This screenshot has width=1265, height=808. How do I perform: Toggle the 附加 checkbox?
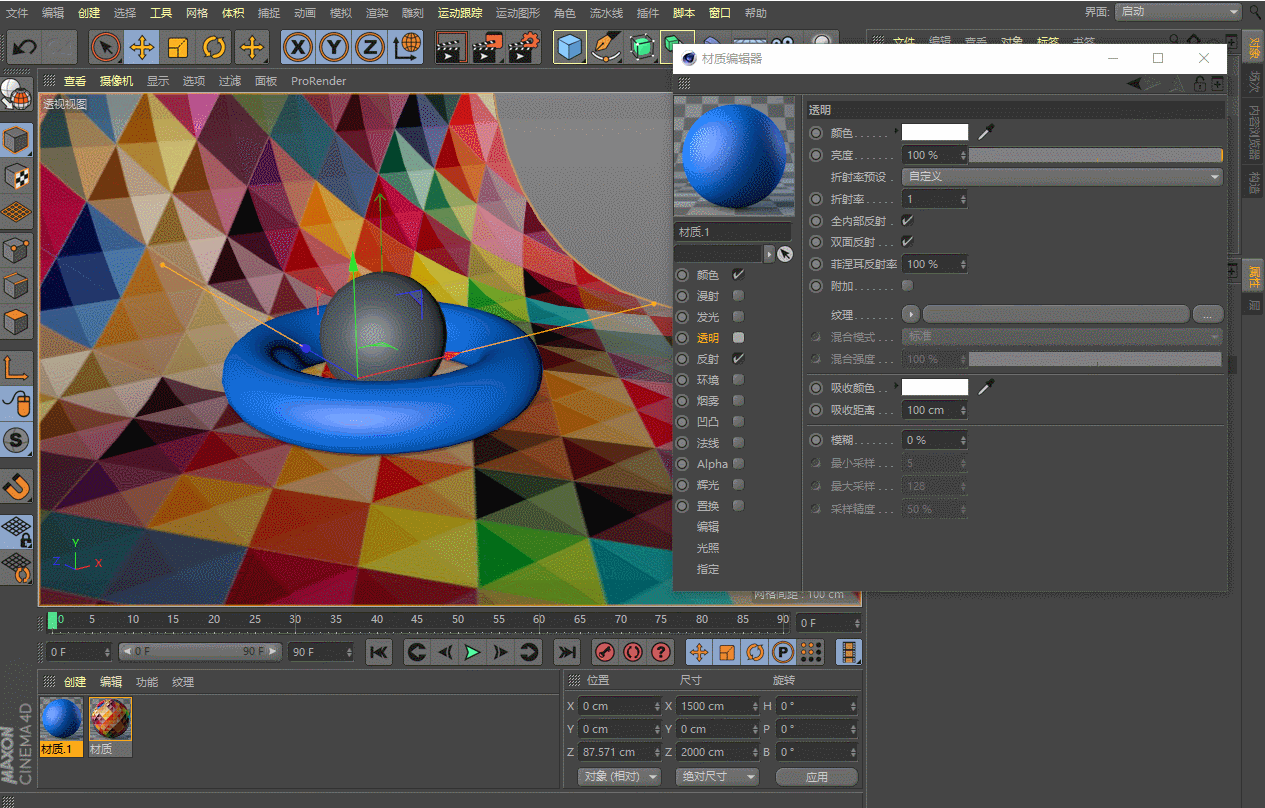click(907, 286)
